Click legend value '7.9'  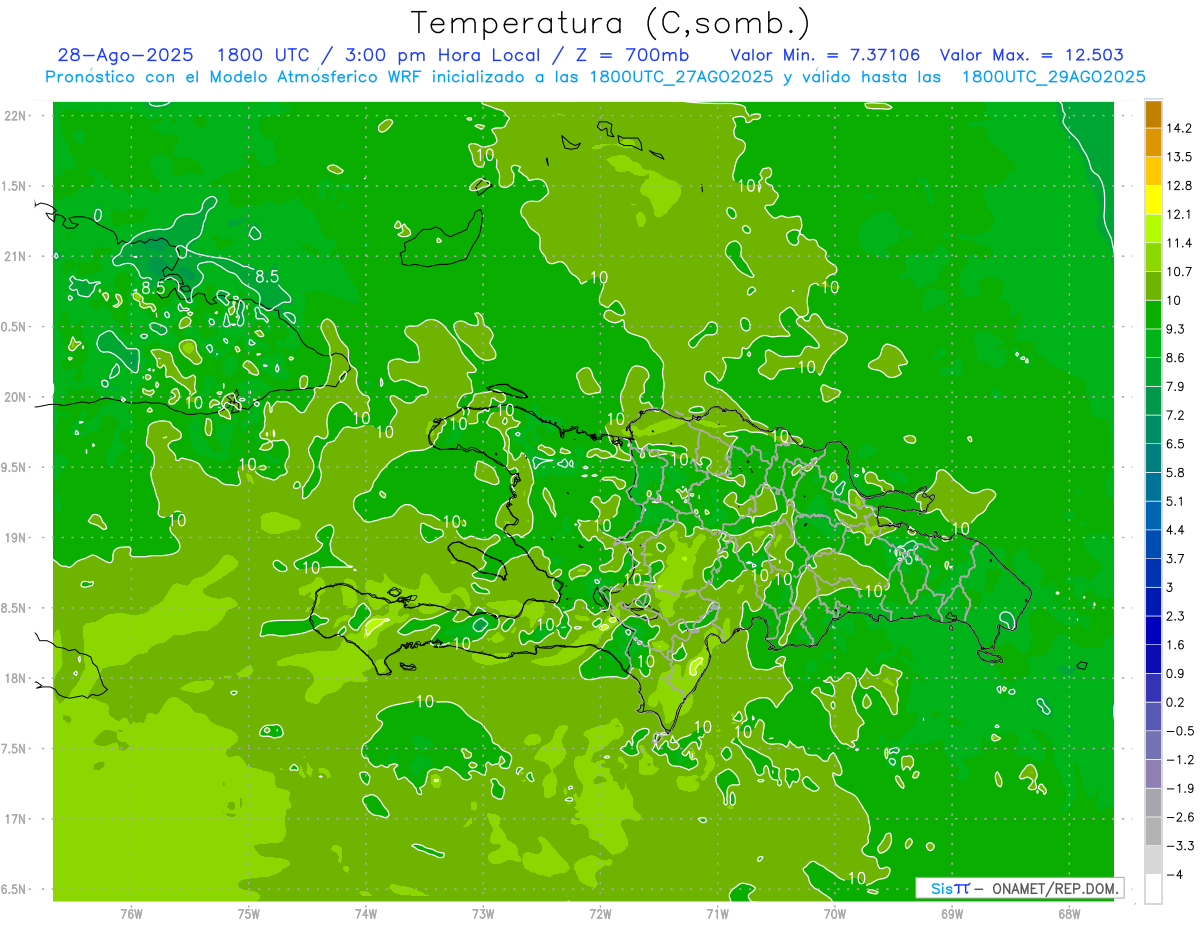(1176, 386)
